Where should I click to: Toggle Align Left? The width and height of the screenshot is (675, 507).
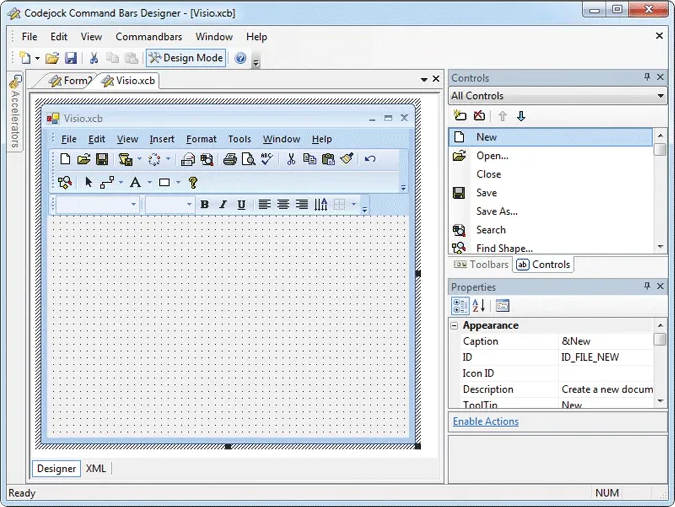point(264,204)
